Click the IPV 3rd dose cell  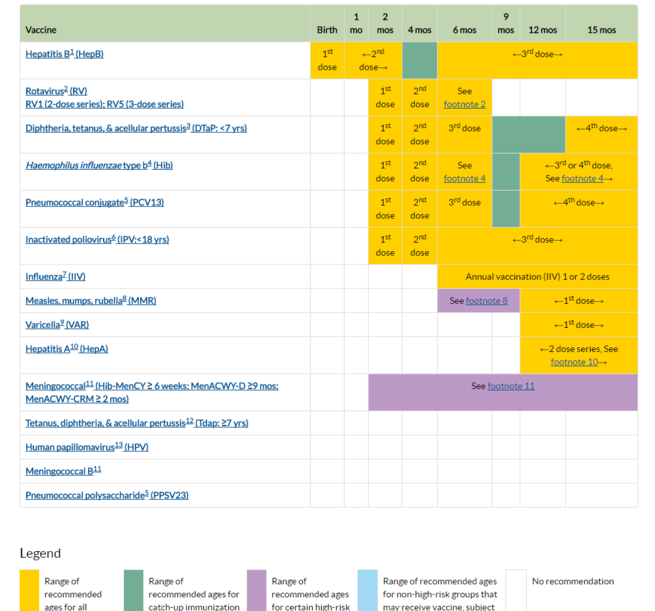[x=538, y=246]
